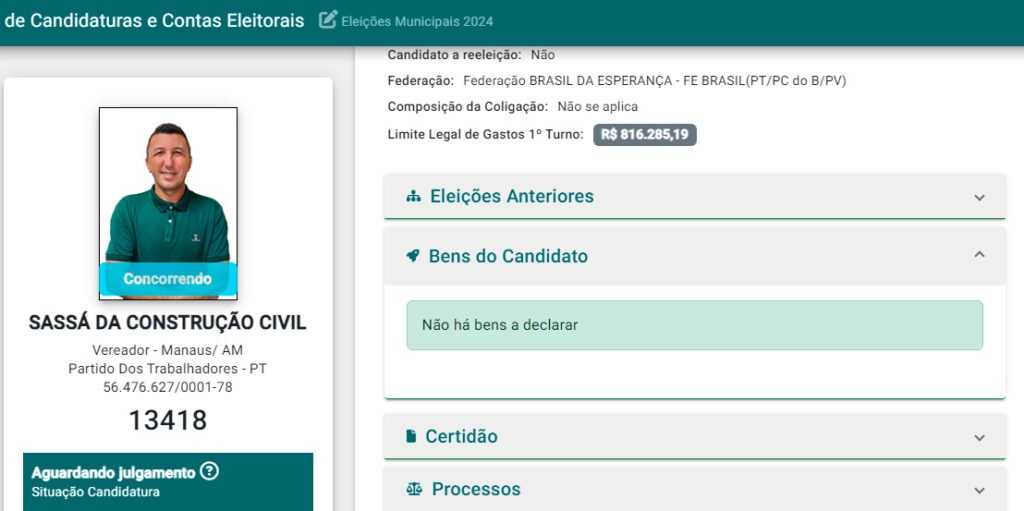Image resolution: width=1024 pixels, height=511 pixels.
Task: Click the sitemap icon beside Eleições Anteriores
Action: (x=414, y=197)
